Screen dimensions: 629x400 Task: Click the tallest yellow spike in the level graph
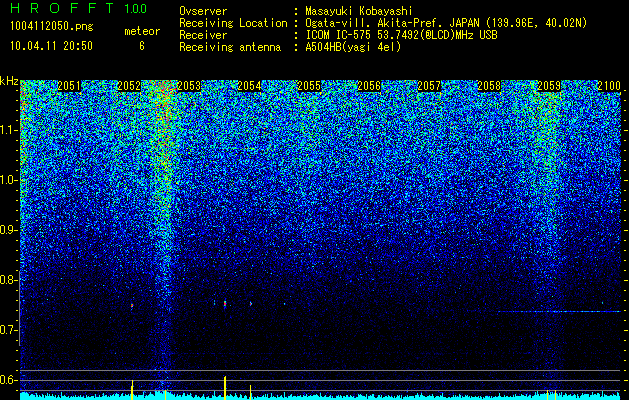click(225, 388)
